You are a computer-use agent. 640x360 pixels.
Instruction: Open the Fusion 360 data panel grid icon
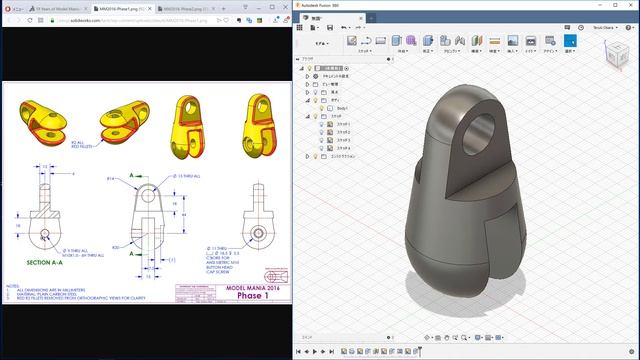[300, 27]
